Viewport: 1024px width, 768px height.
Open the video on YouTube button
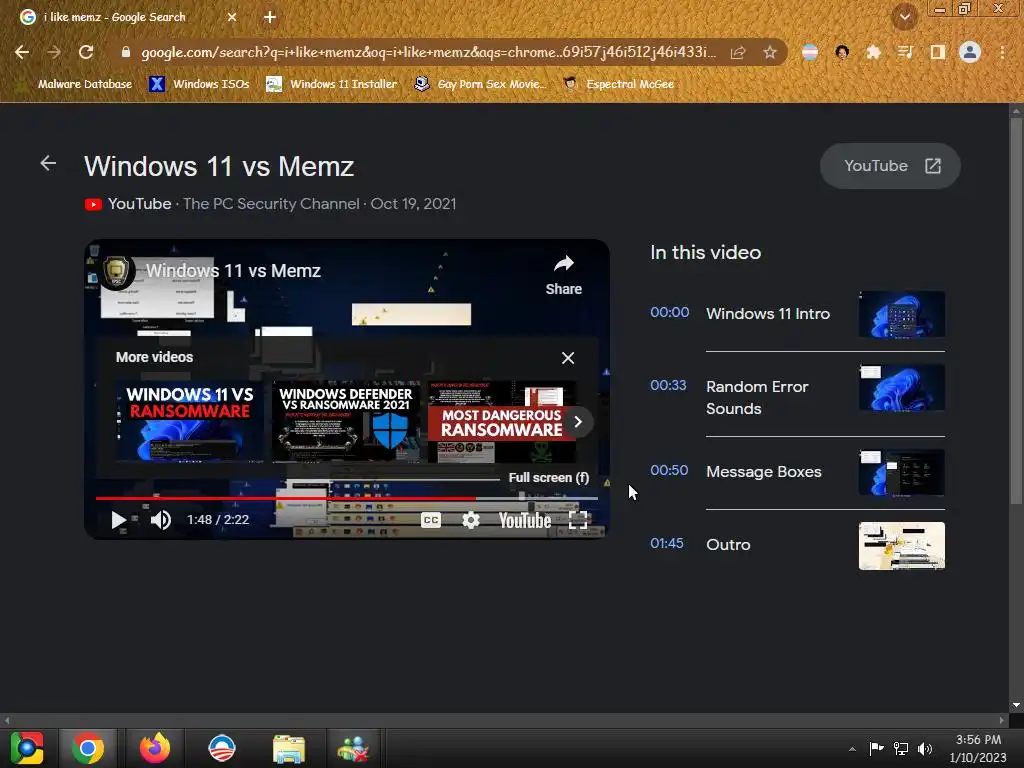(x=890, y=166)
